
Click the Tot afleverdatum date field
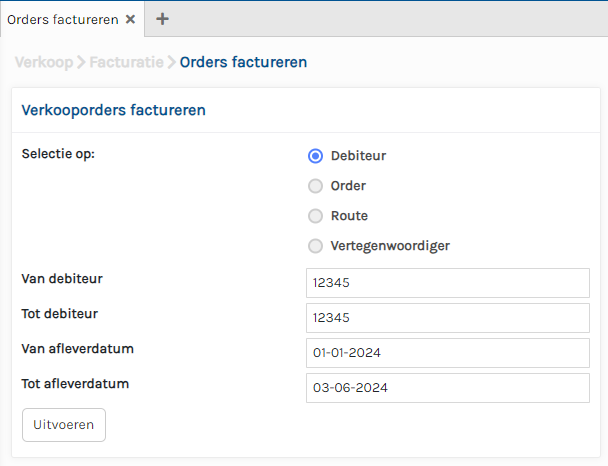coord(447,388)
